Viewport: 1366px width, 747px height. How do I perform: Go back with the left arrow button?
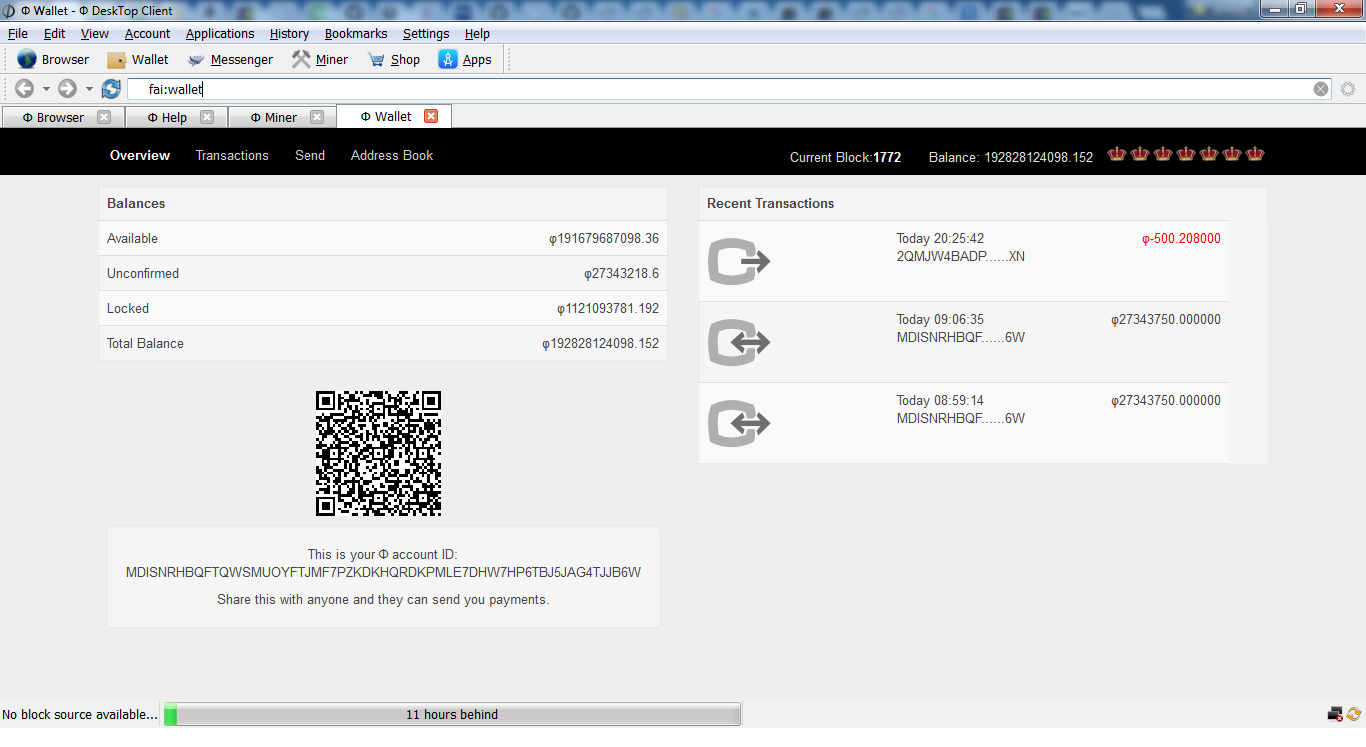[24, 89]
